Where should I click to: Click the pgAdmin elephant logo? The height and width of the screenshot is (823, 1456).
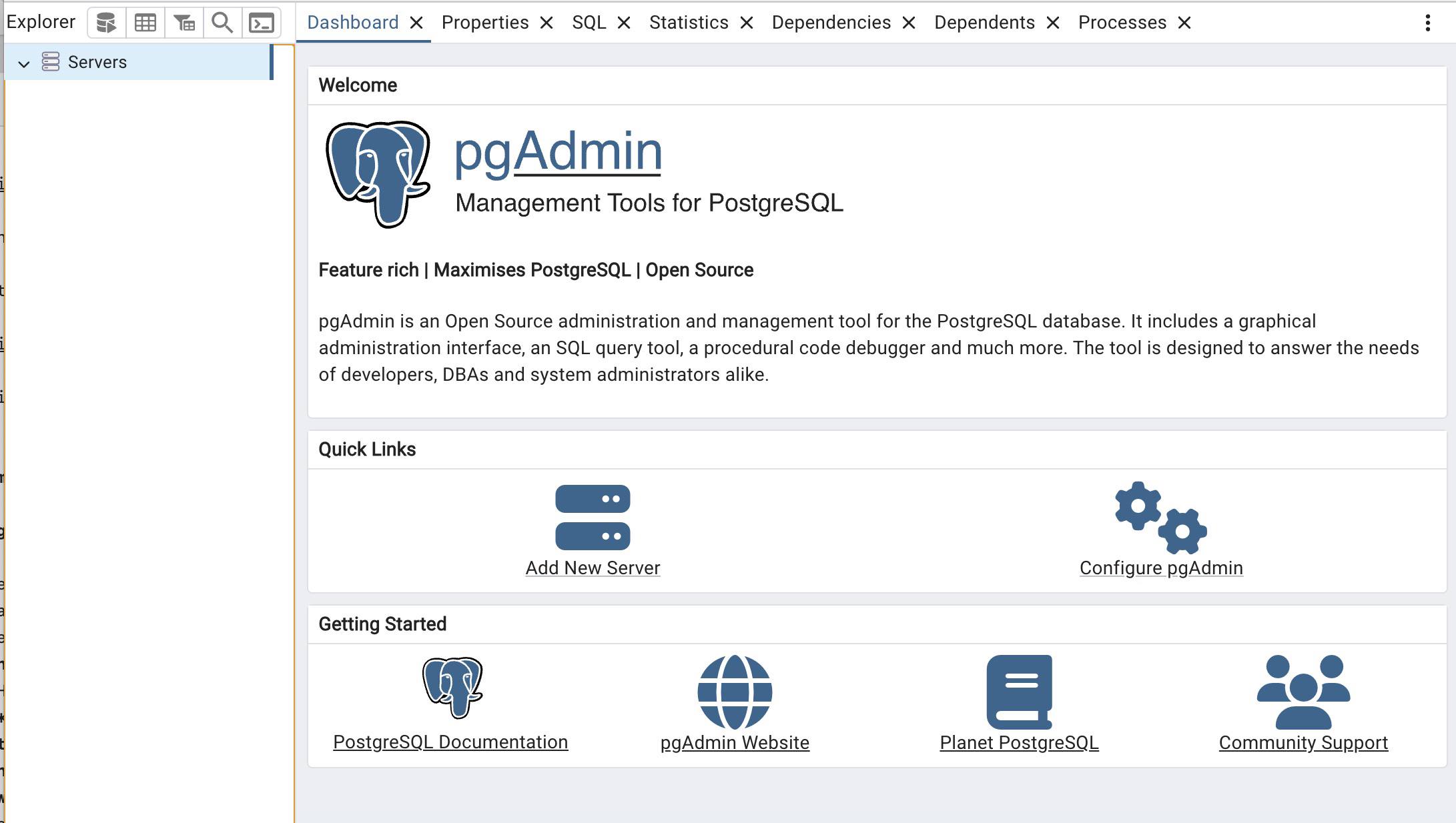click(x=378, y=173)
